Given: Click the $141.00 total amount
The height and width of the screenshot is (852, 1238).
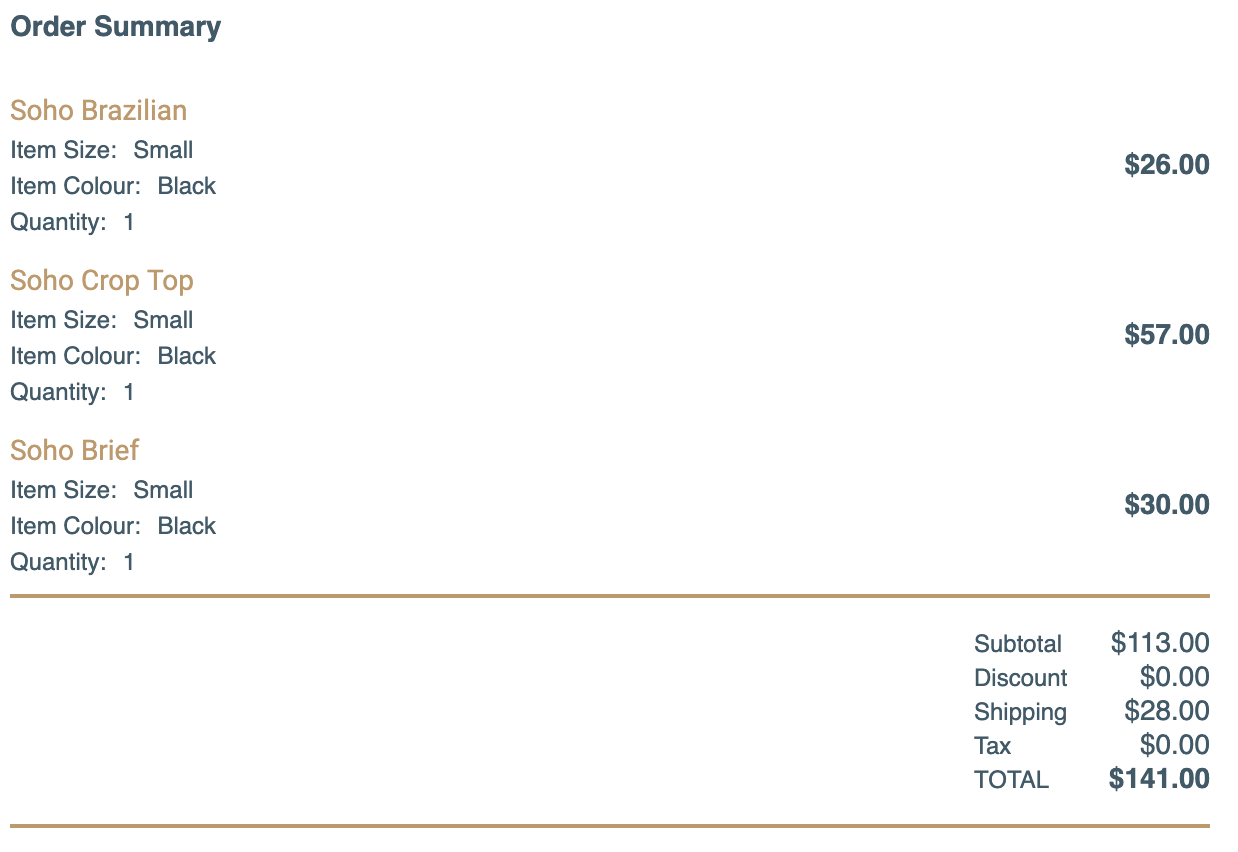Looking at the screenshot, I should (1159, 779).
